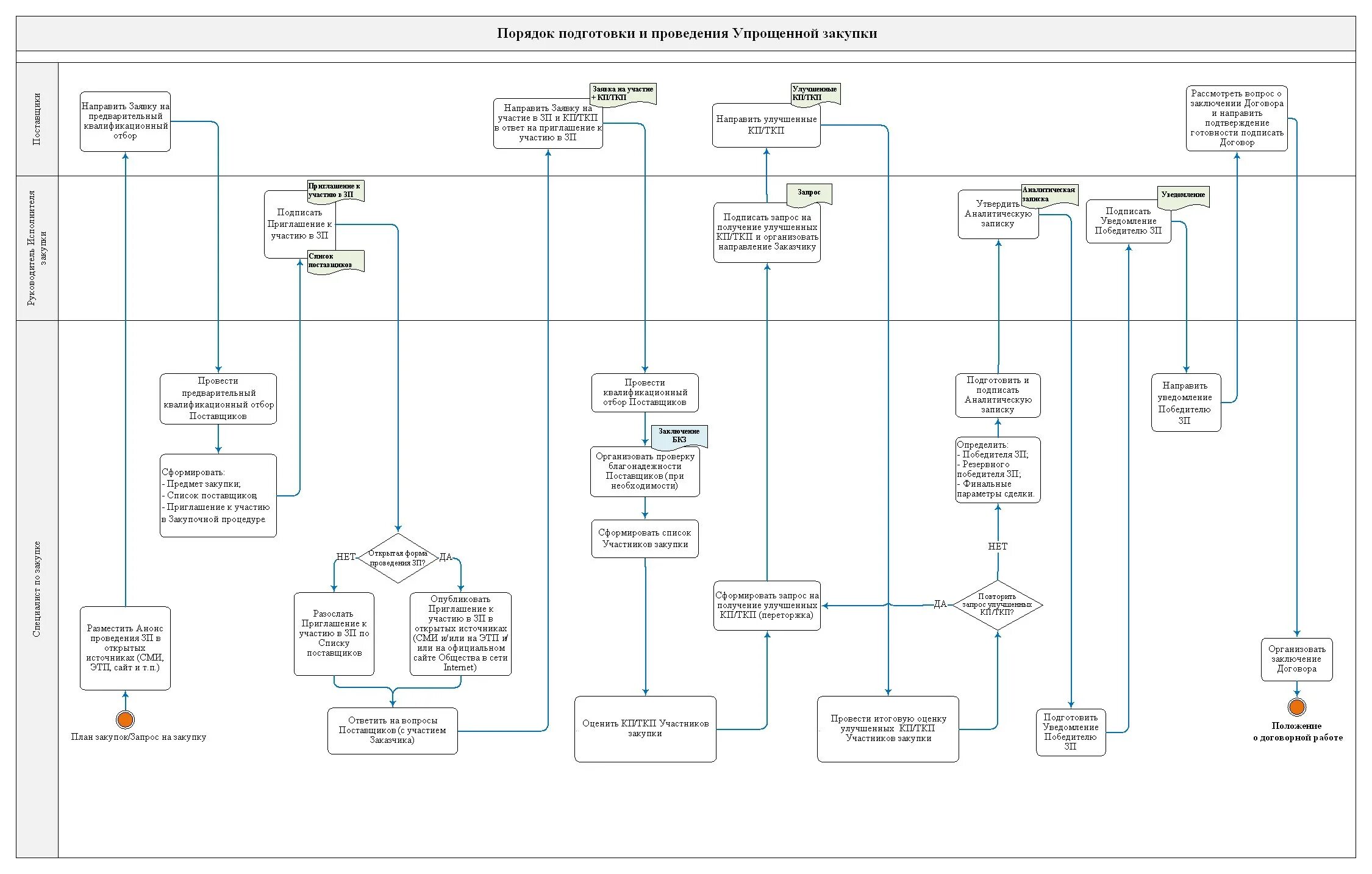Click the Заключение БКЗ document tag
This screenshot has height=874, width=1372.
679,435
